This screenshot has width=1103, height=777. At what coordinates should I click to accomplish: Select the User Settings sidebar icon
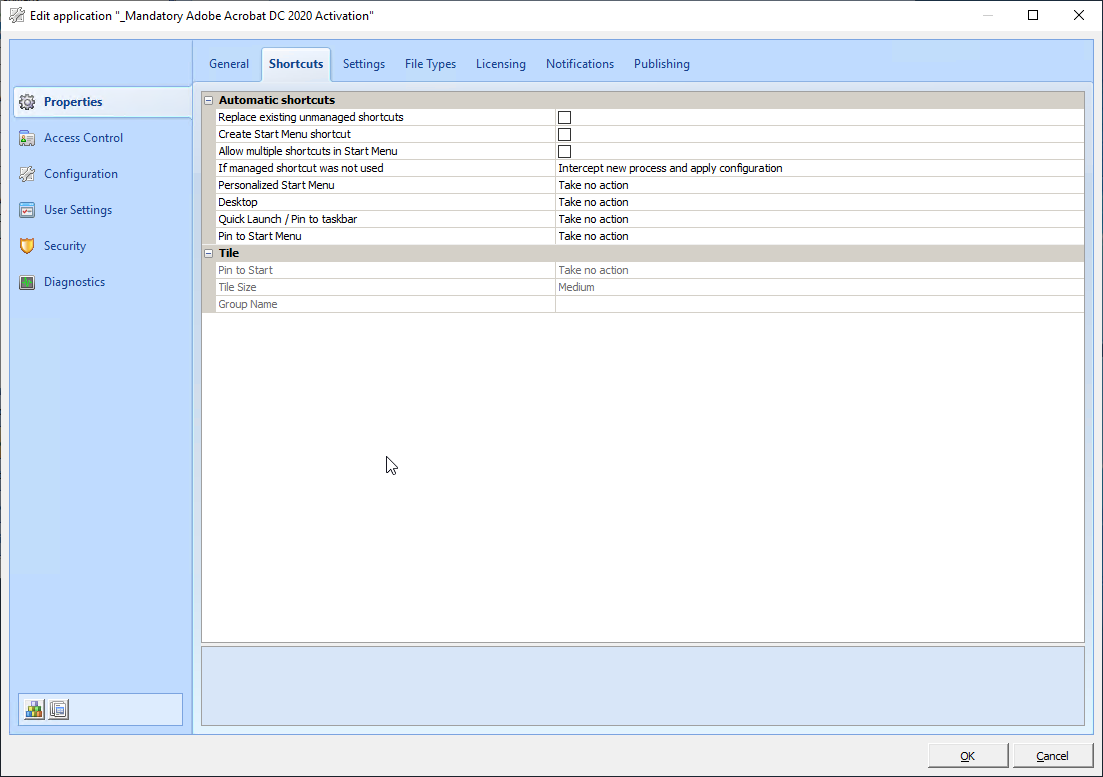27,210
